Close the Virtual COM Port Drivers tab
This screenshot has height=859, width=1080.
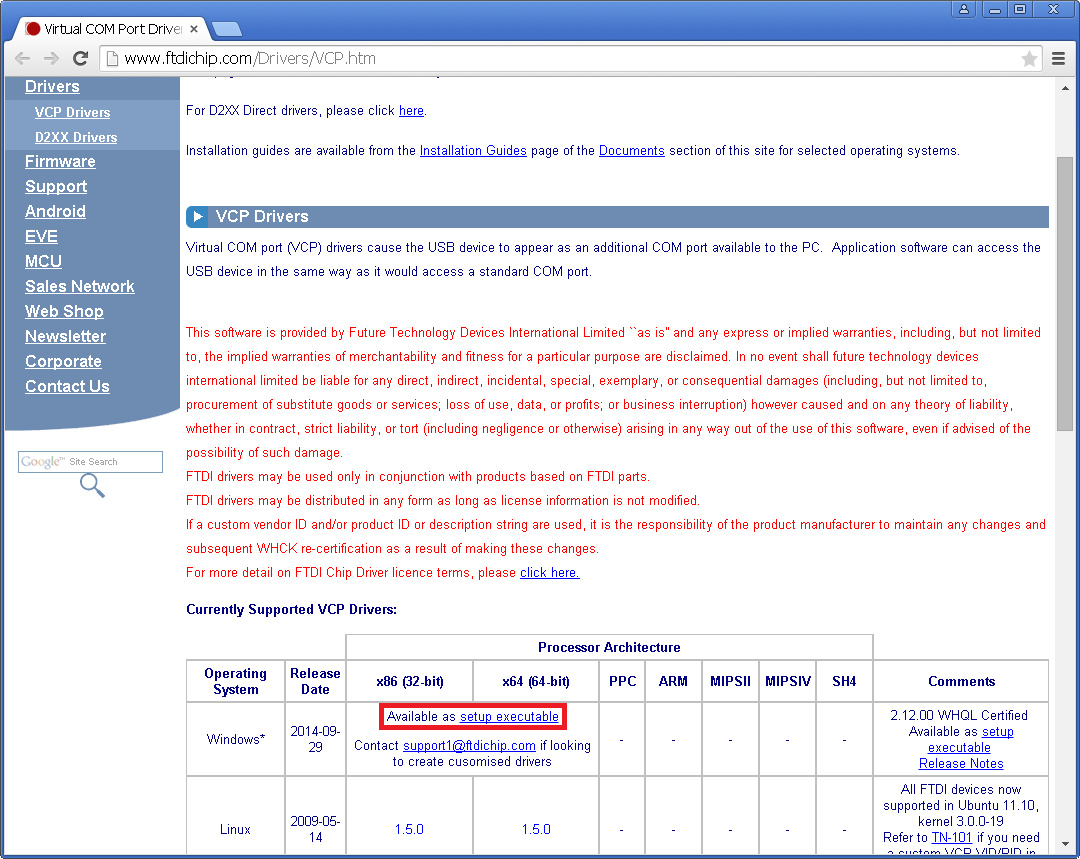coord(194,29)
